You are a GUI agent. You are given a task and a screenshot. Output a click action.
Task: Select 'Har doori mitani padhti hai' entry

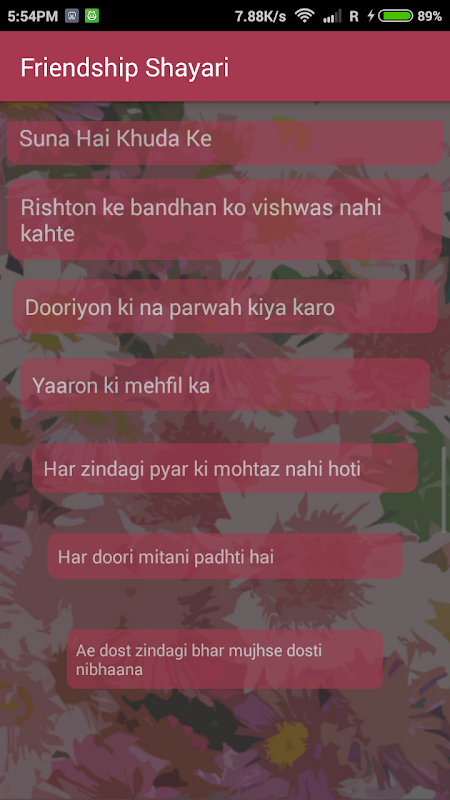click(225, 556)
